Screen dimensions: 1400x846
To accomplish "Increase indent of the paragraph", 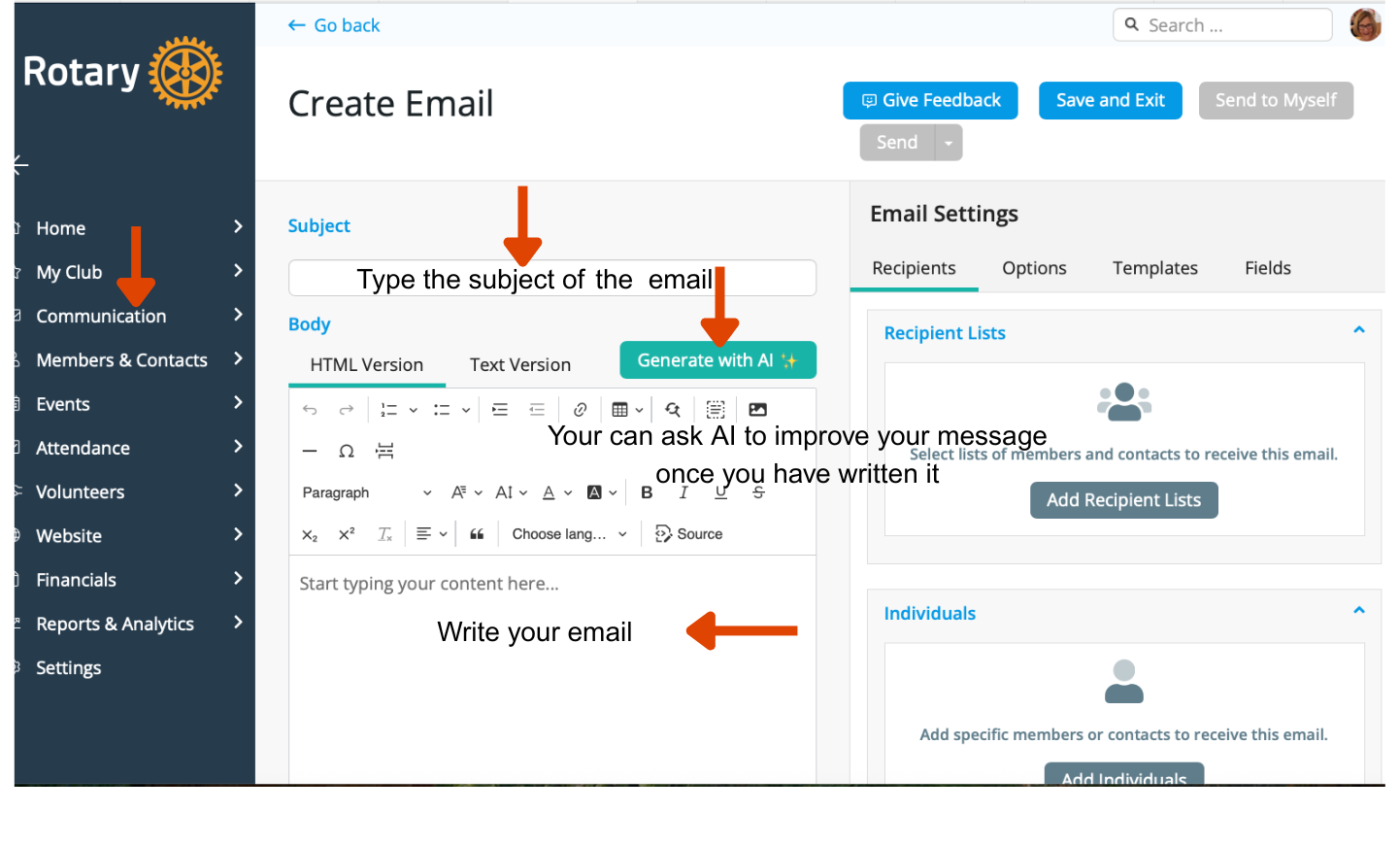I will (x=500, y=410).
